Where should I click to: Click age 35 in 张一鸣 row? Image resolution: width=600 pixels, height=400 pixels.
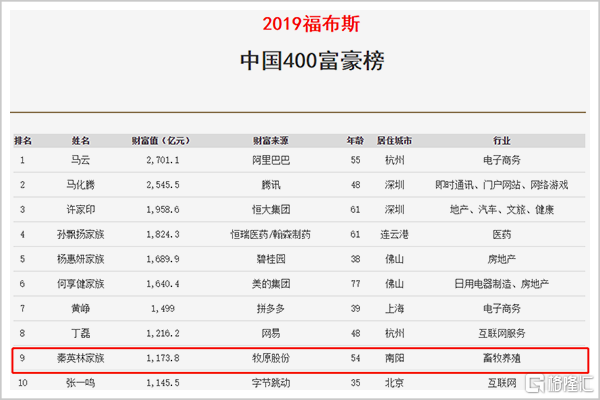pos(355,383)
